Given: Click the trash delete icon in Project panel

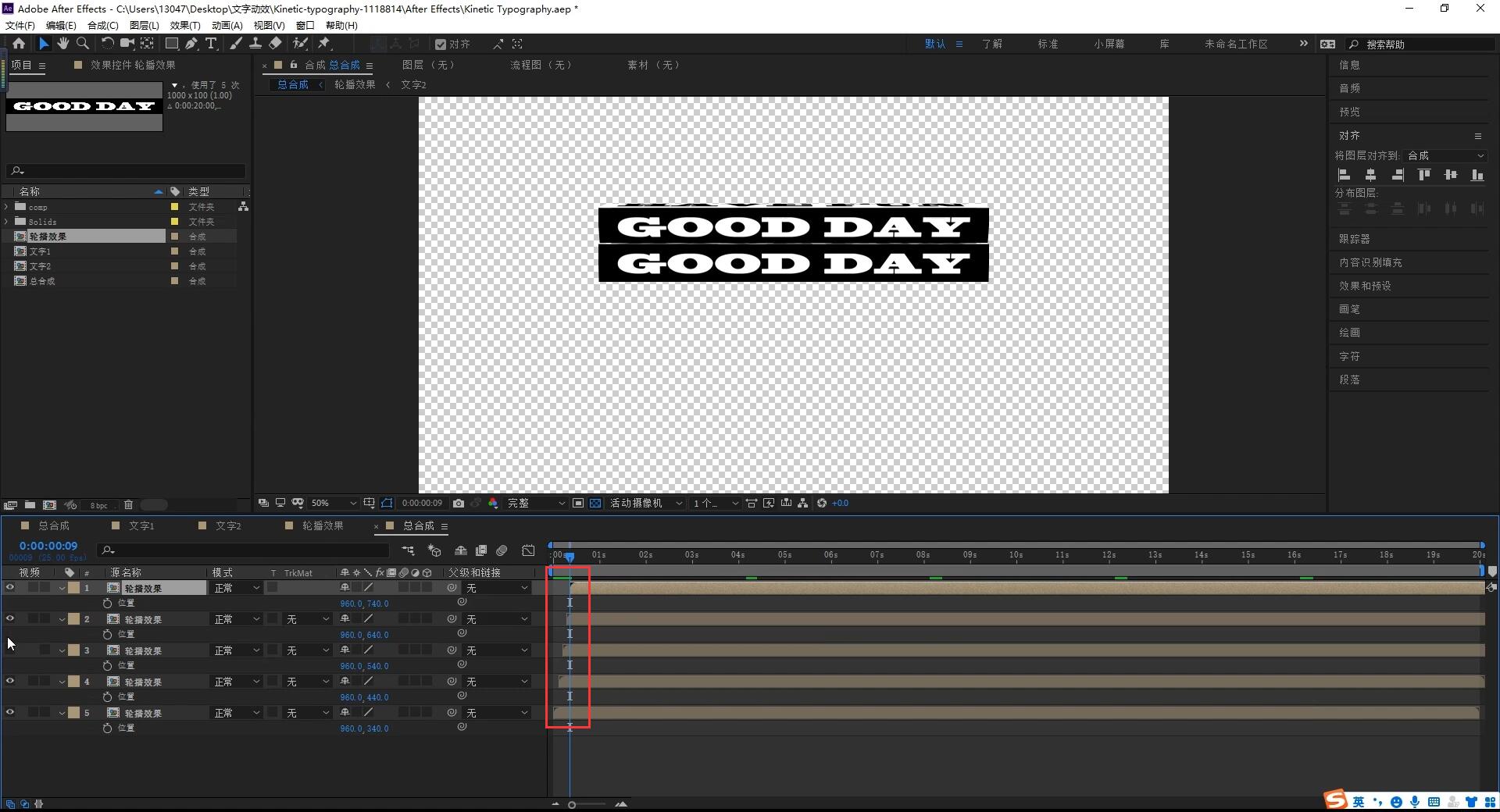Looking at the screenshot, I should [129, 505].
